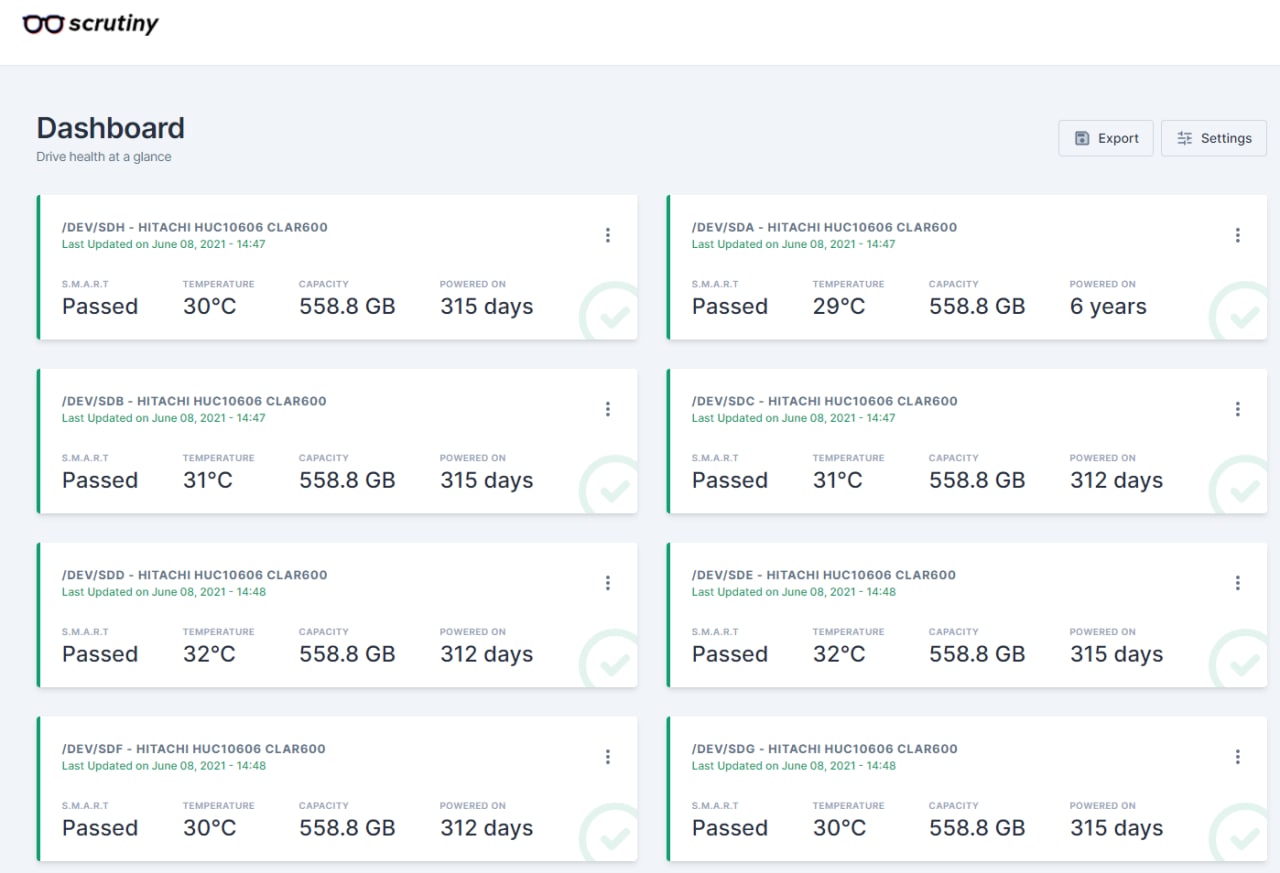Click the 312 days value on SDC card
1280x873 pixels.
1117,481
